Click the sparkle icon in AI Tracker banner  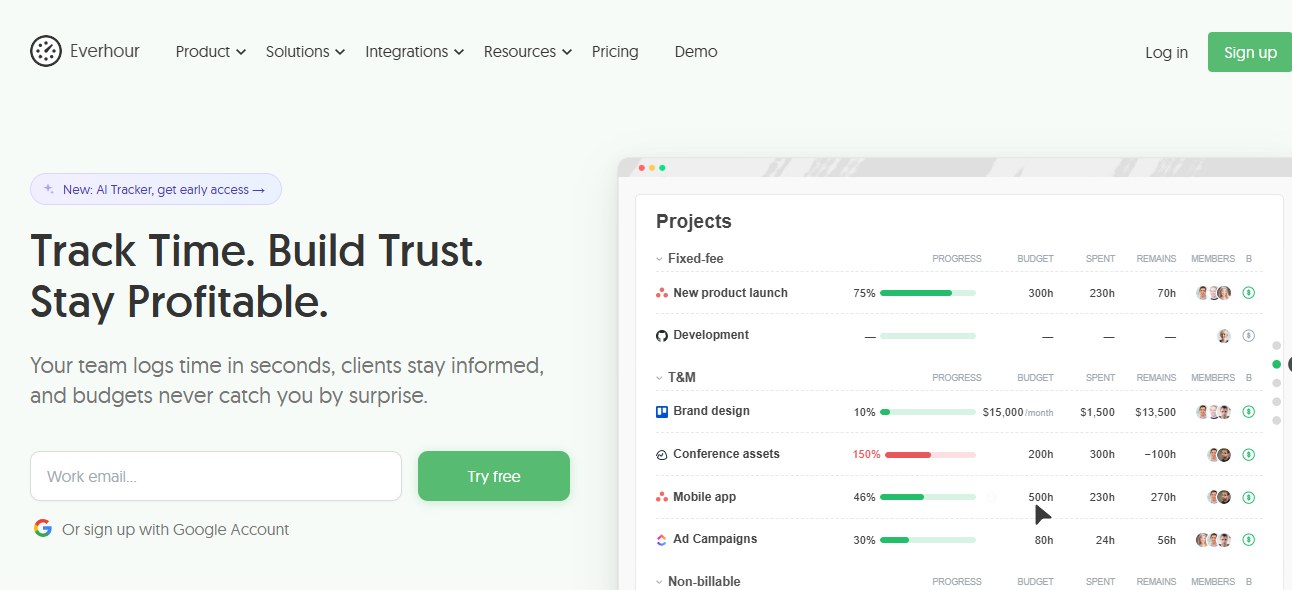click(x=49, y=189)
